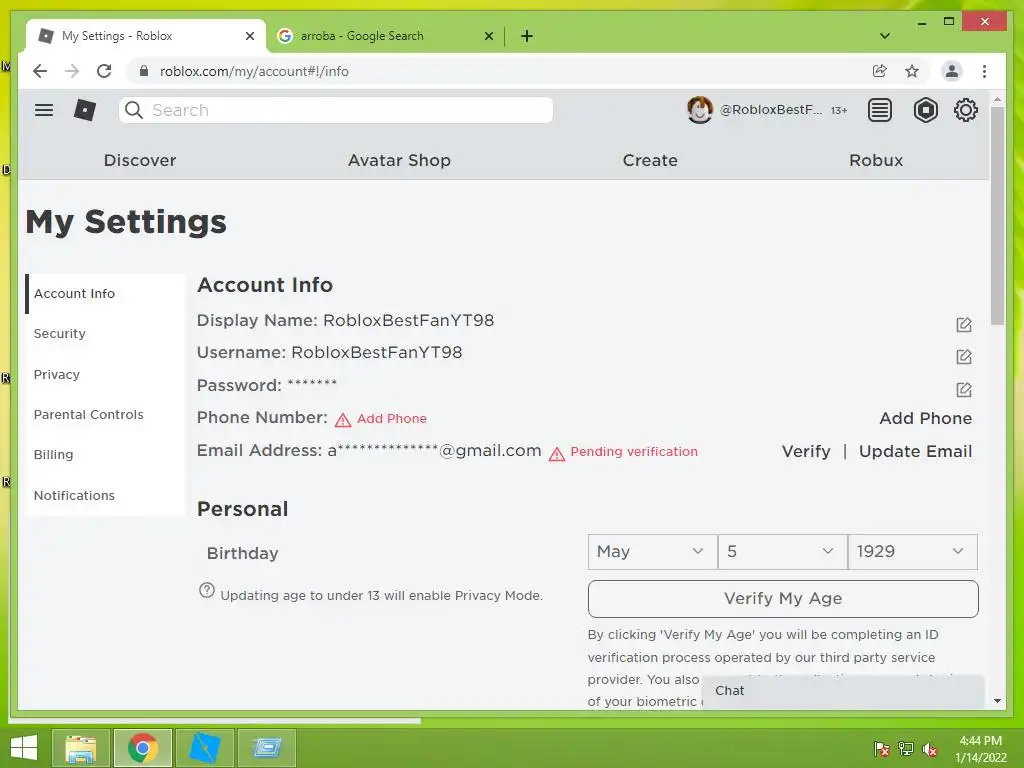1024x768 pixels.
Task: Open the Avatar Shop navigation item
Action: 399,160
